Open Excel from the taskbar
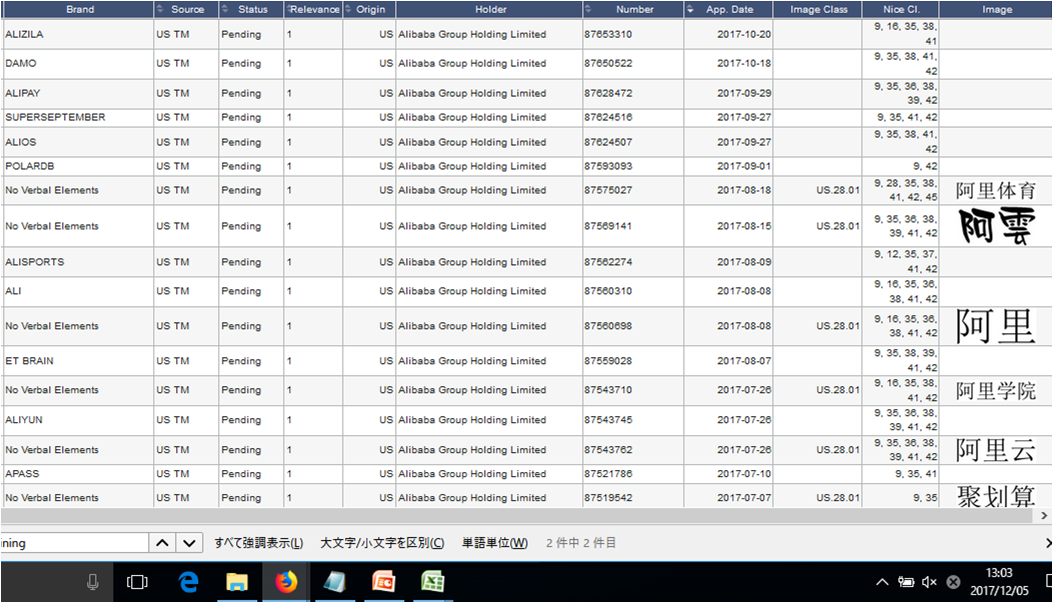Screen dimensions: 1053x603 (432, 581)
